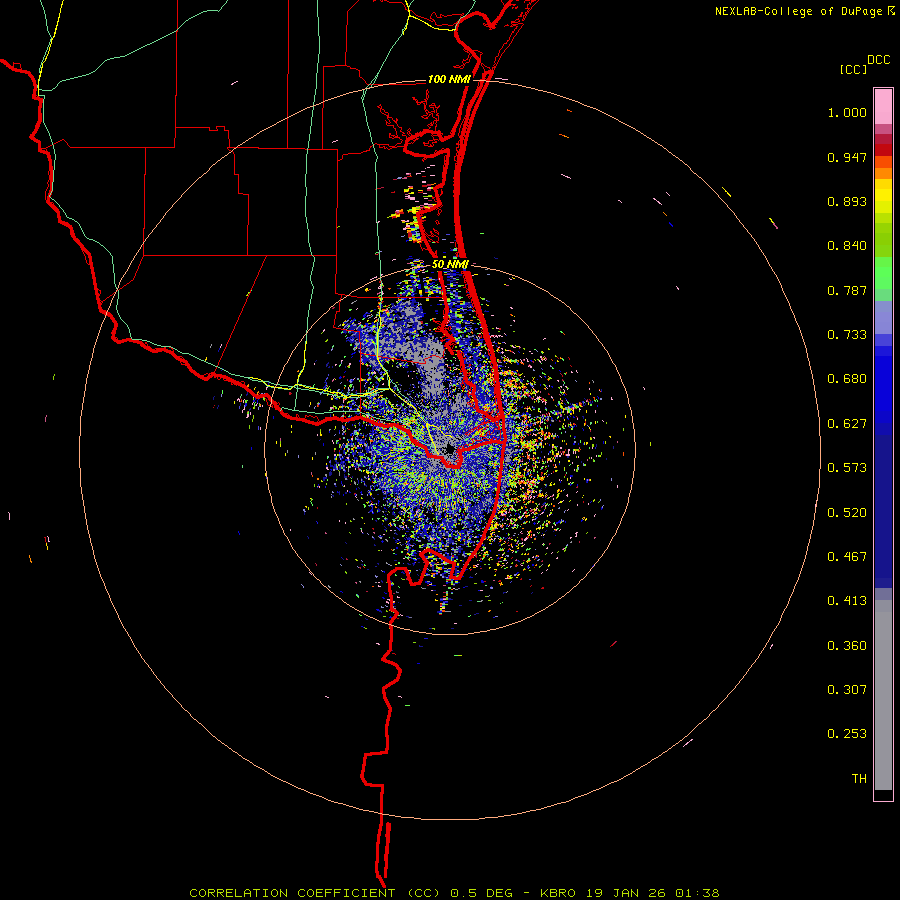Click the 0.680 scale value
This screenshot has height=900, width=900.
847,379
